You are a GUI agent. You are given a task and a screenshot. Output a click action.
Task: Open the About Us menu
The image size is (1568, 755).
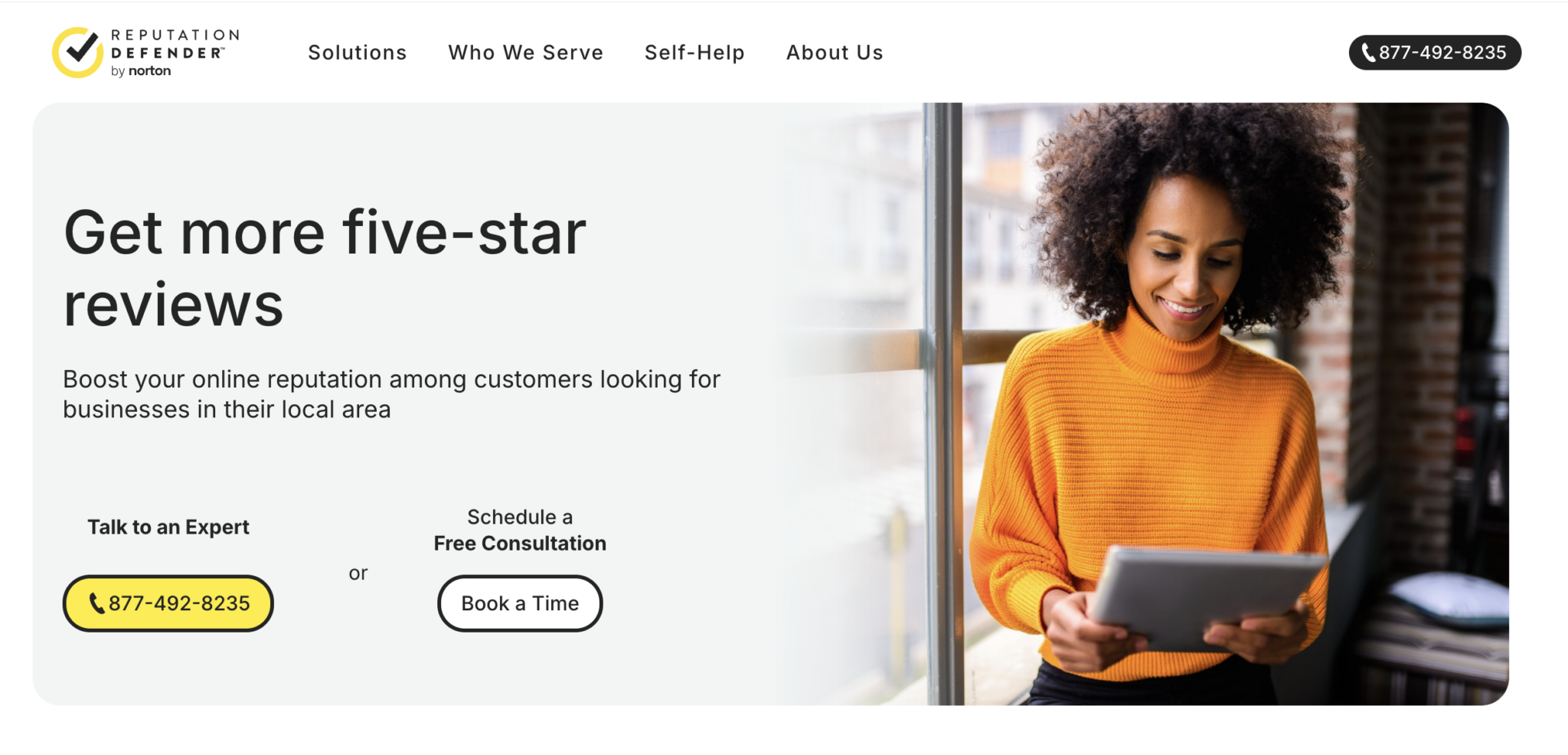click(x=835, y=53)
